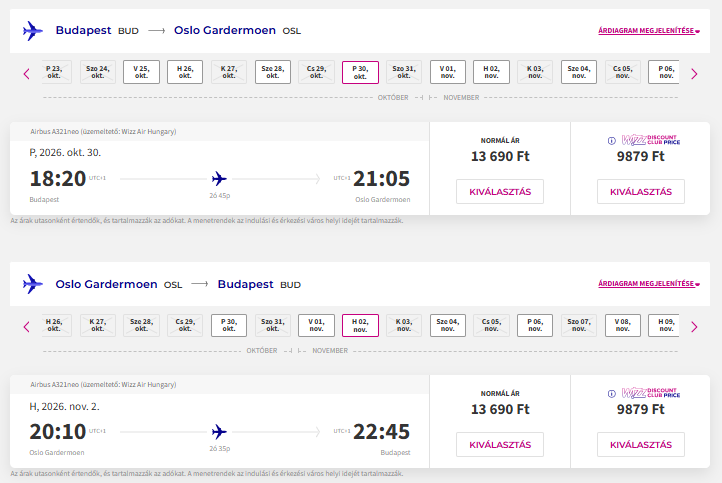This screenshot has width=722, height=483.
Task: Click previous dates arrow for Budapest–Oslo flight
Action: 27,74
